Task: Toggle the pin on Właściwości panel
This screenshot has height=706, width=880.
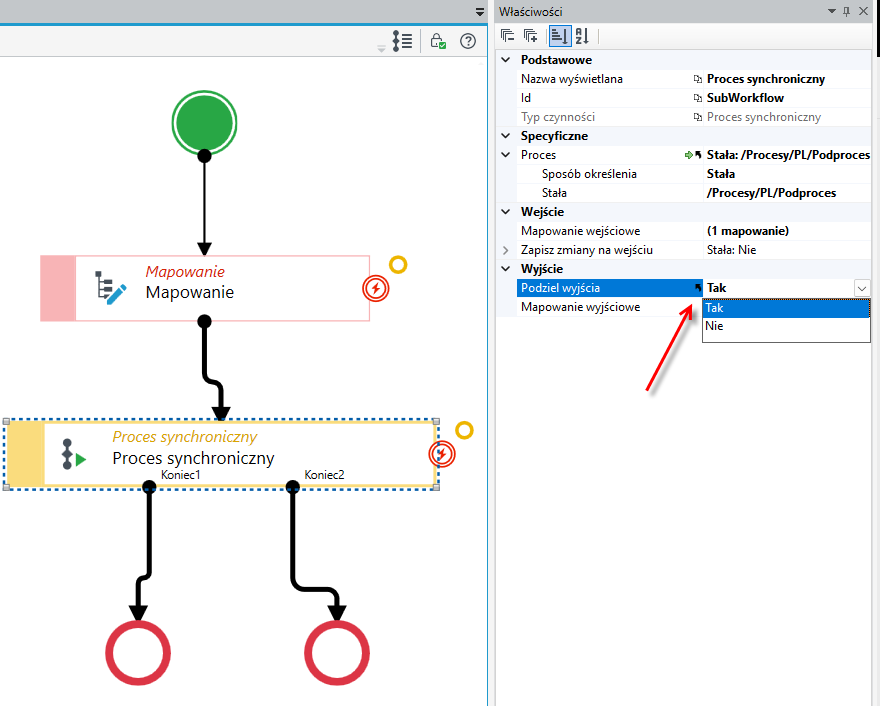Action: click(x=847, y=11)
